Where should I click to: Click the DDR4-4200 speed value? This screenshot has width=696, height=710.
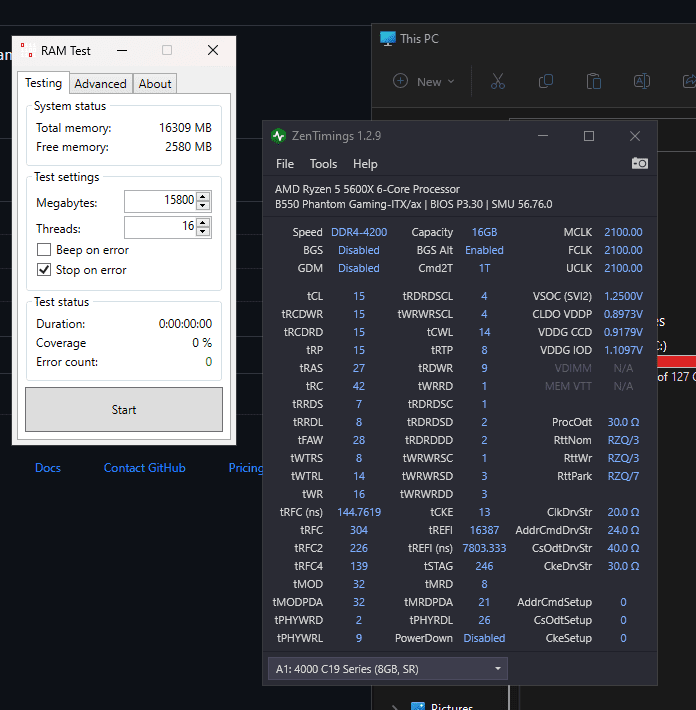(x=359, y=232)
